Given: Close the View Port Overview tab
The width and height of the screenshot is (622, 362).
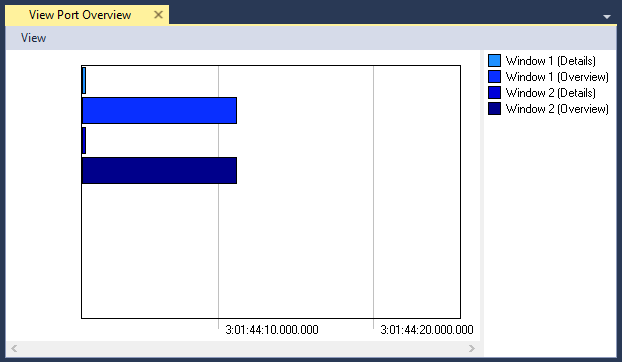Looking at the screenshot, I should [x=158, y=15].
